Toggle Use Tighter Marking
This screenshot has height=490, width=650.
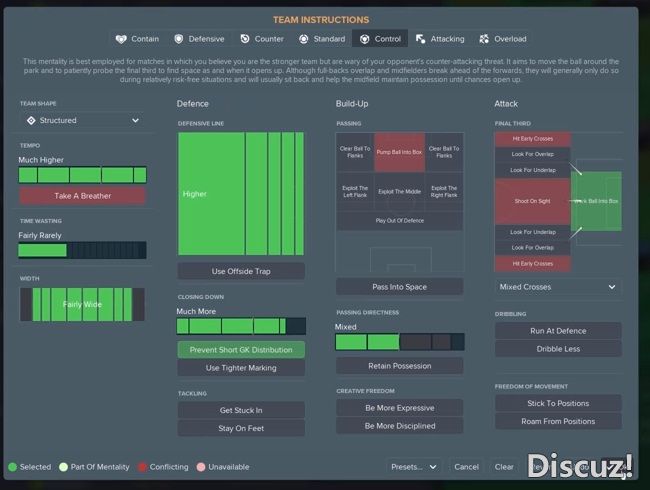[241, 368]
